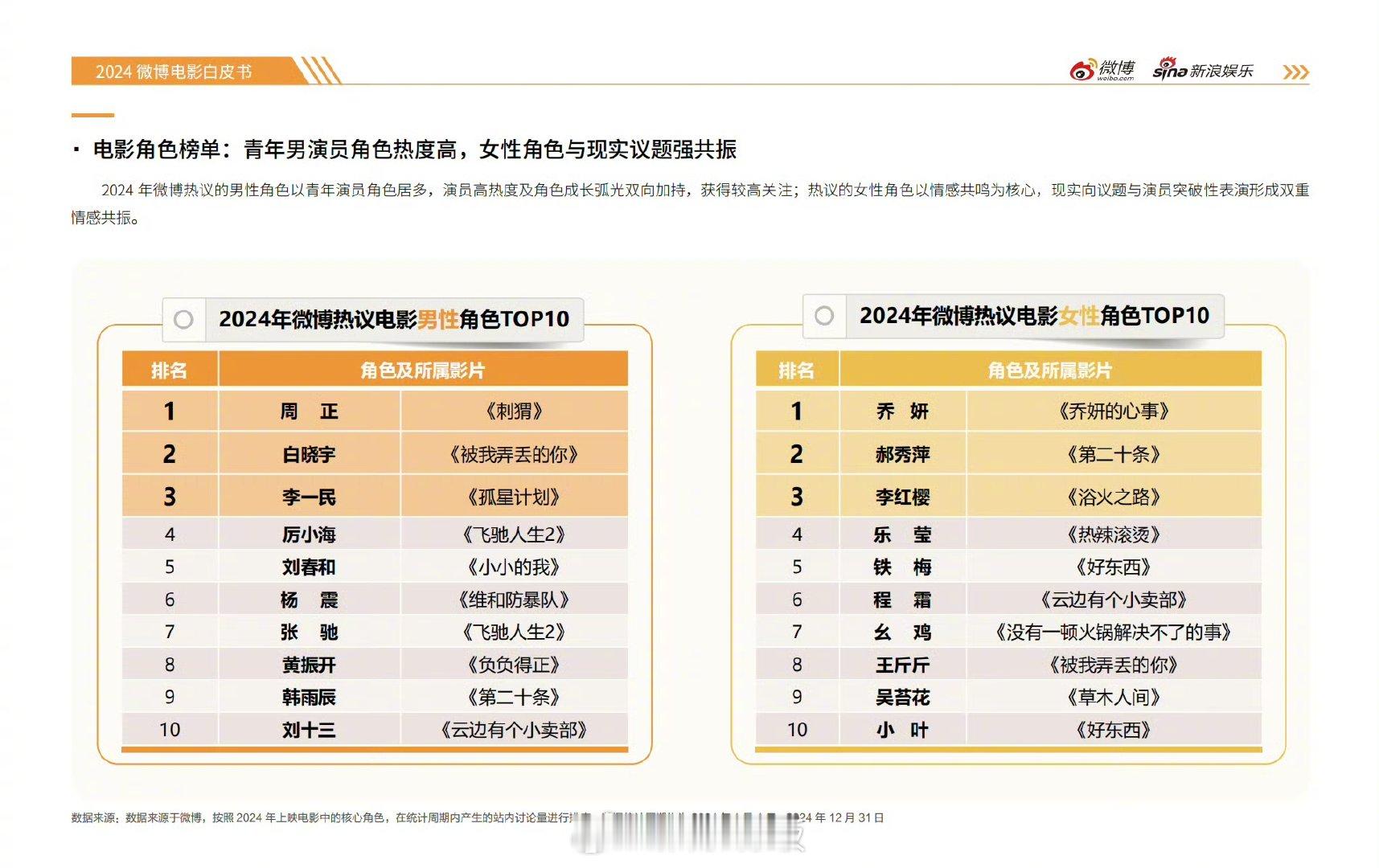Select the name 程霜
Viewport: 1379px width, 868px height.
pos(902,600)
